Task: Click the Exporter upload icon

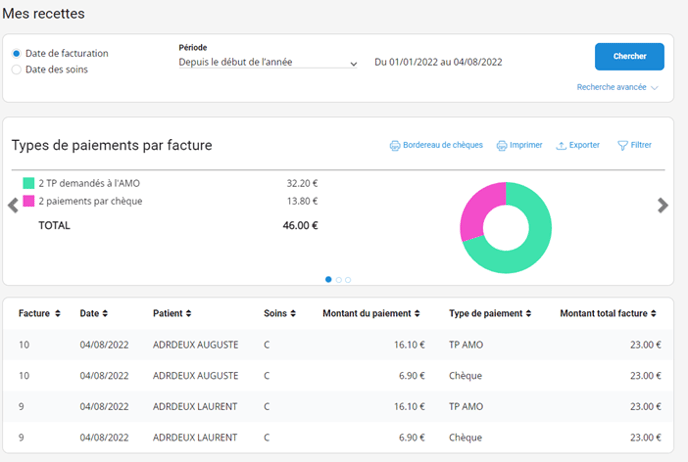Action: (562, 145)
